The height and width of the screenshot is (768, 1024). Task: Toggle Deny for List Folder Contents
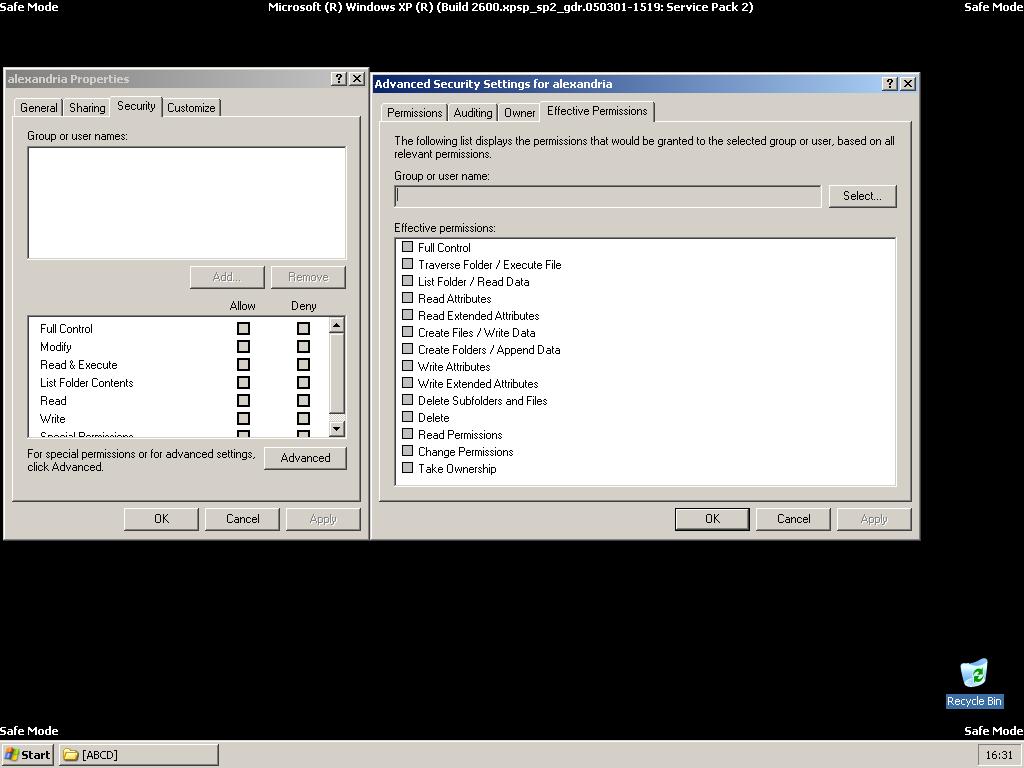(303, 383)
